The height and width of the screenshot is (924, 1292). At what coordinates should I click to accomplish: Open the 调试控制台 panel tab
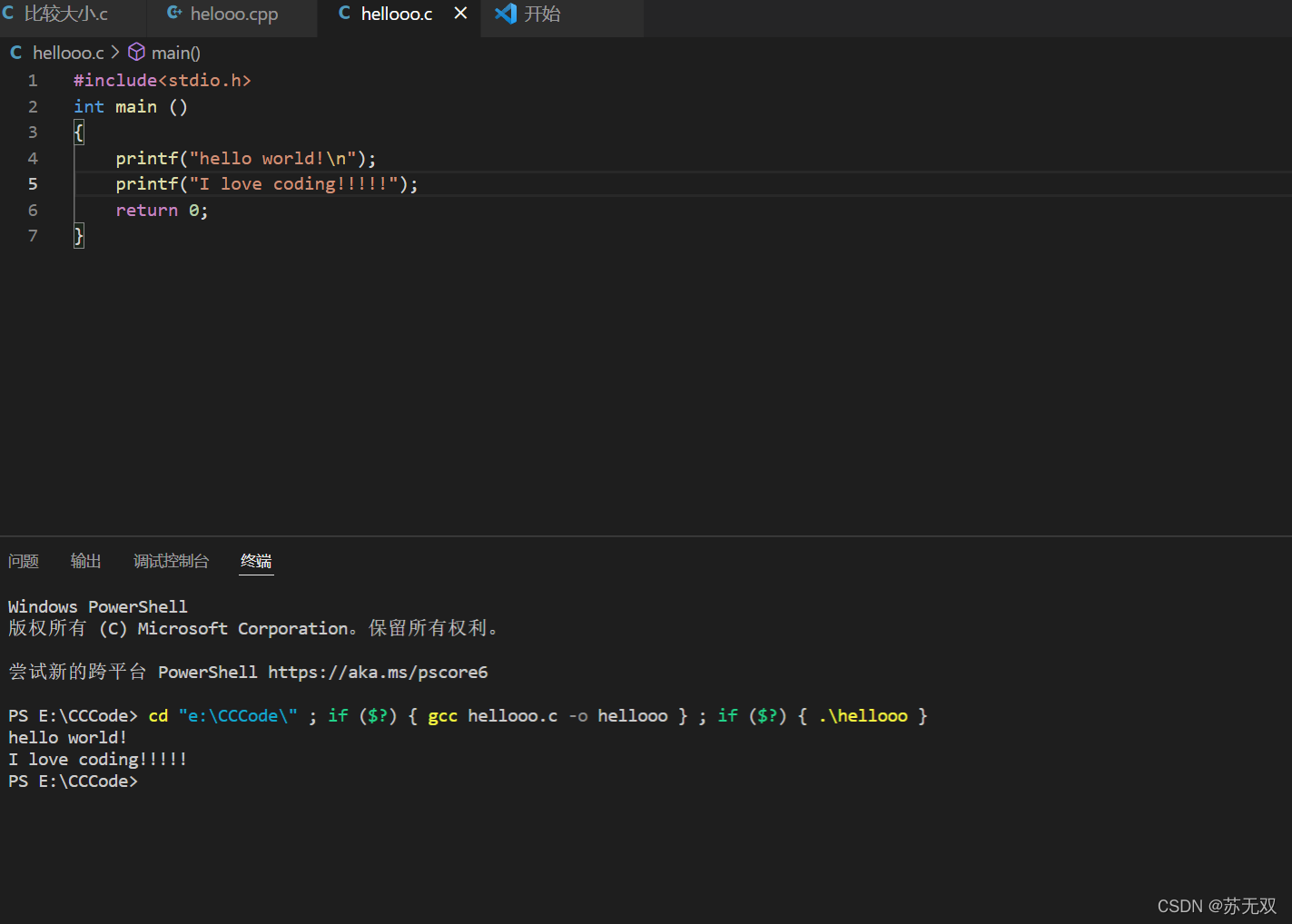(x=171, y=561)
